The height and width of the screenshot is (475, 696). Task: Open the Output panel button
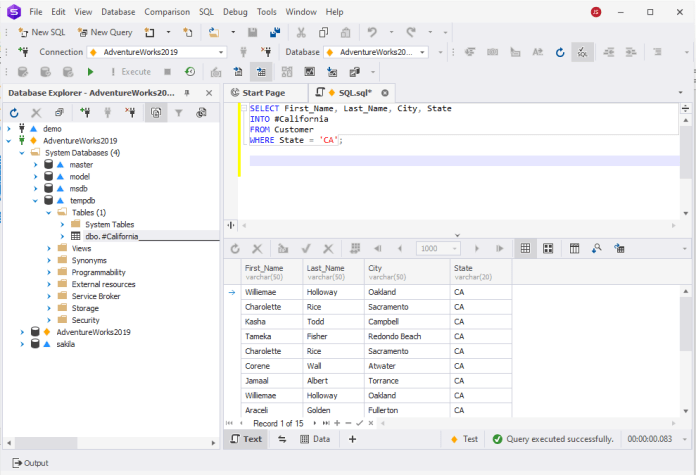(x=29, y=463)
